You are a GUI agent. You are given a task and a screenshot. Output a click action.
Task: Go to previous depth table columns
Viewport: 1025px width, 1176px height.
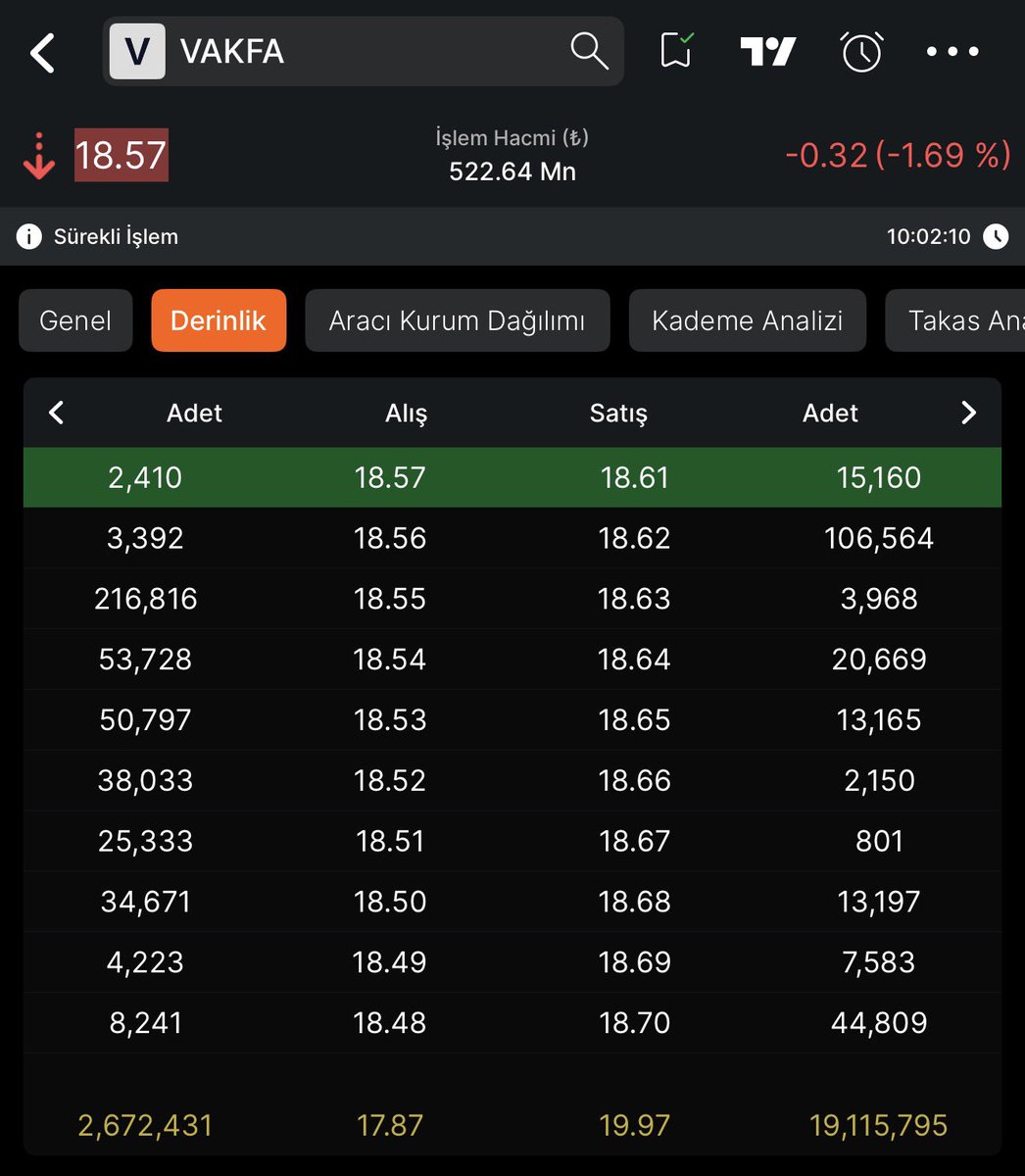[56, 413]
